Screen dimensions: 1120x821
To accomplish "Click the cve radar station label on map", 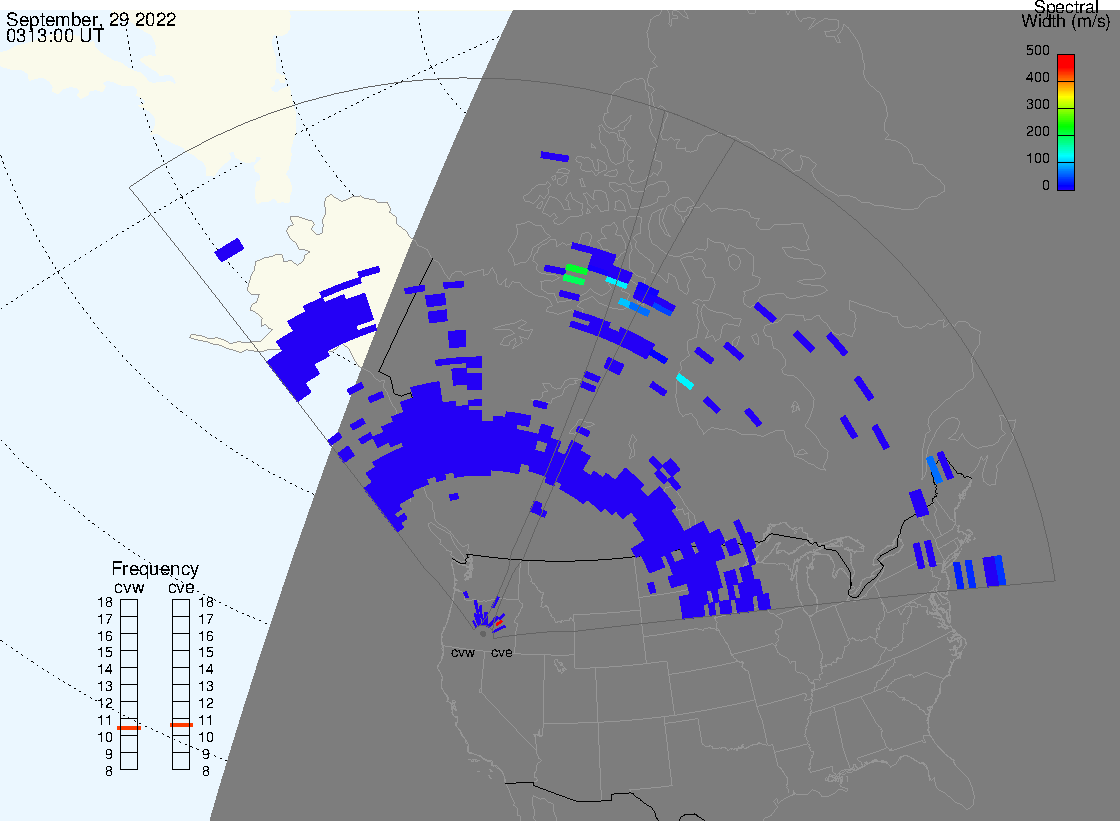I will pos(501,652).
